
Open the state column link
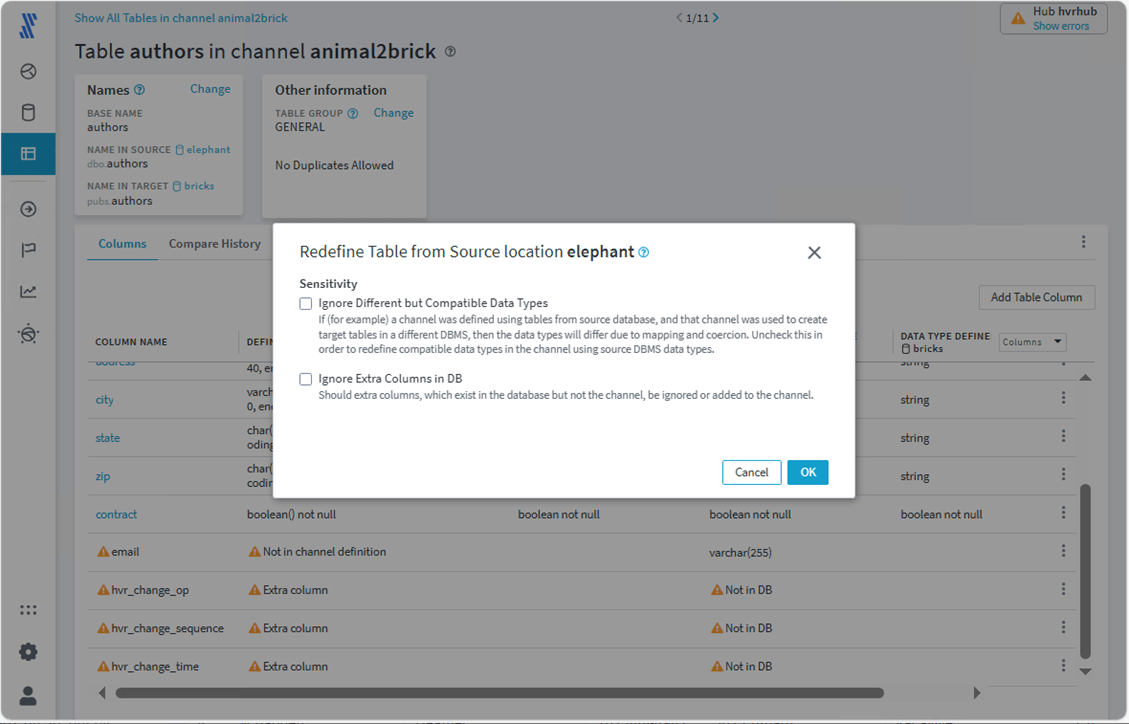click(x=108, y=438)
